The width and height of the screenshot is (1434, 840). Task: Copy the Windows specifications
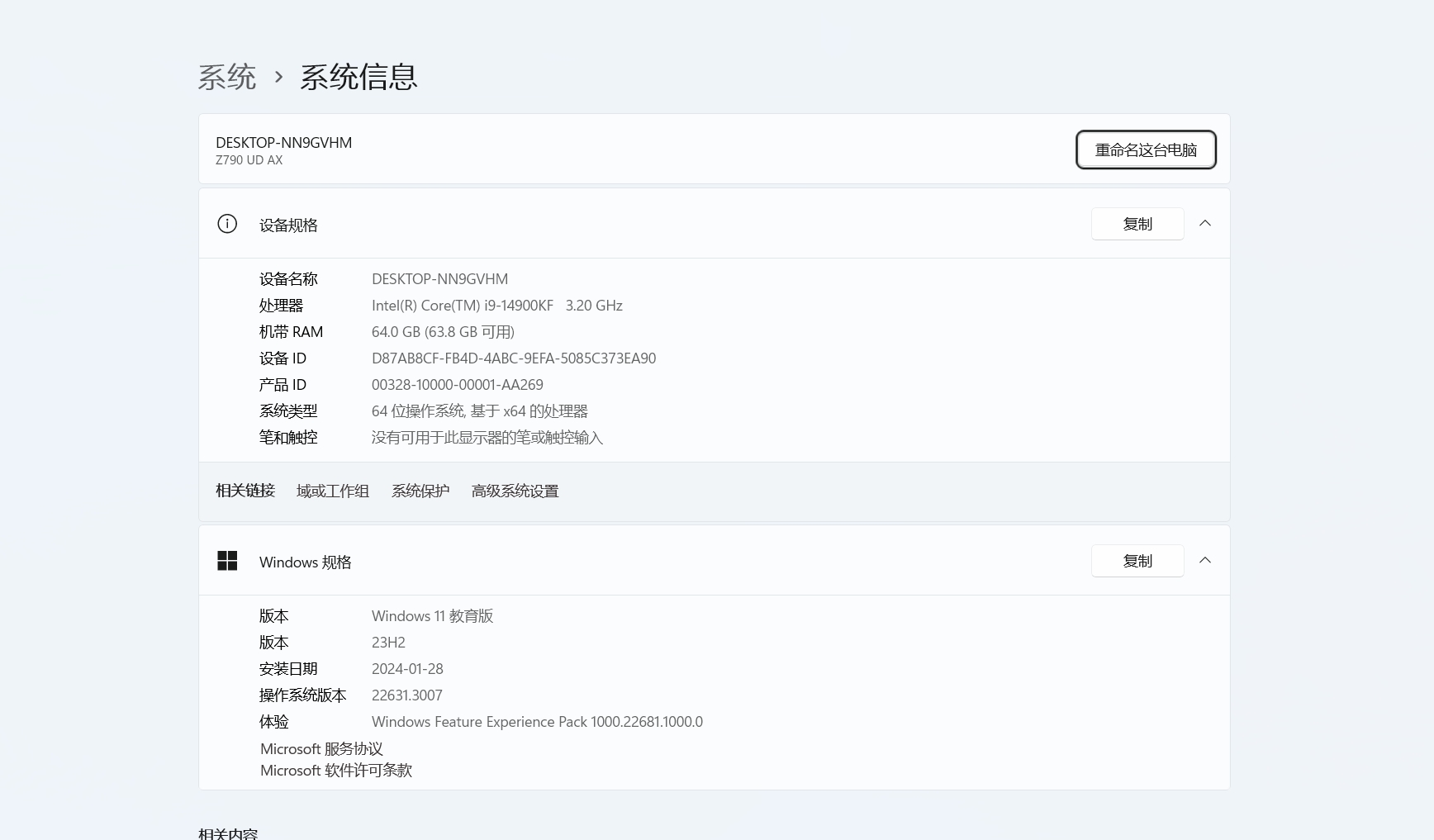(1137, 561)
